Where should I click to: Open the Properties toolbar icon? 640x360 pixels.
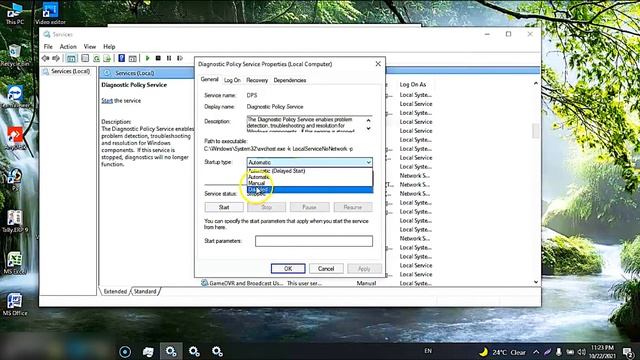(x=85, y=58)
